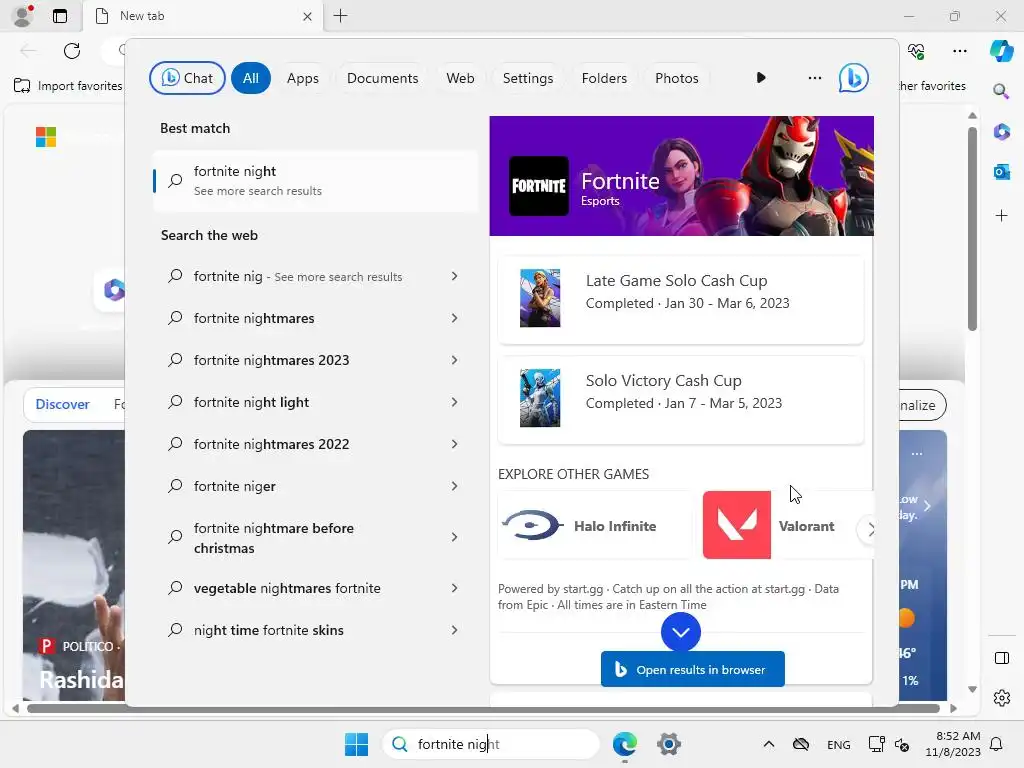Switch to Settings search filter
Viewport: 1024px width, 768px height.
528,78
